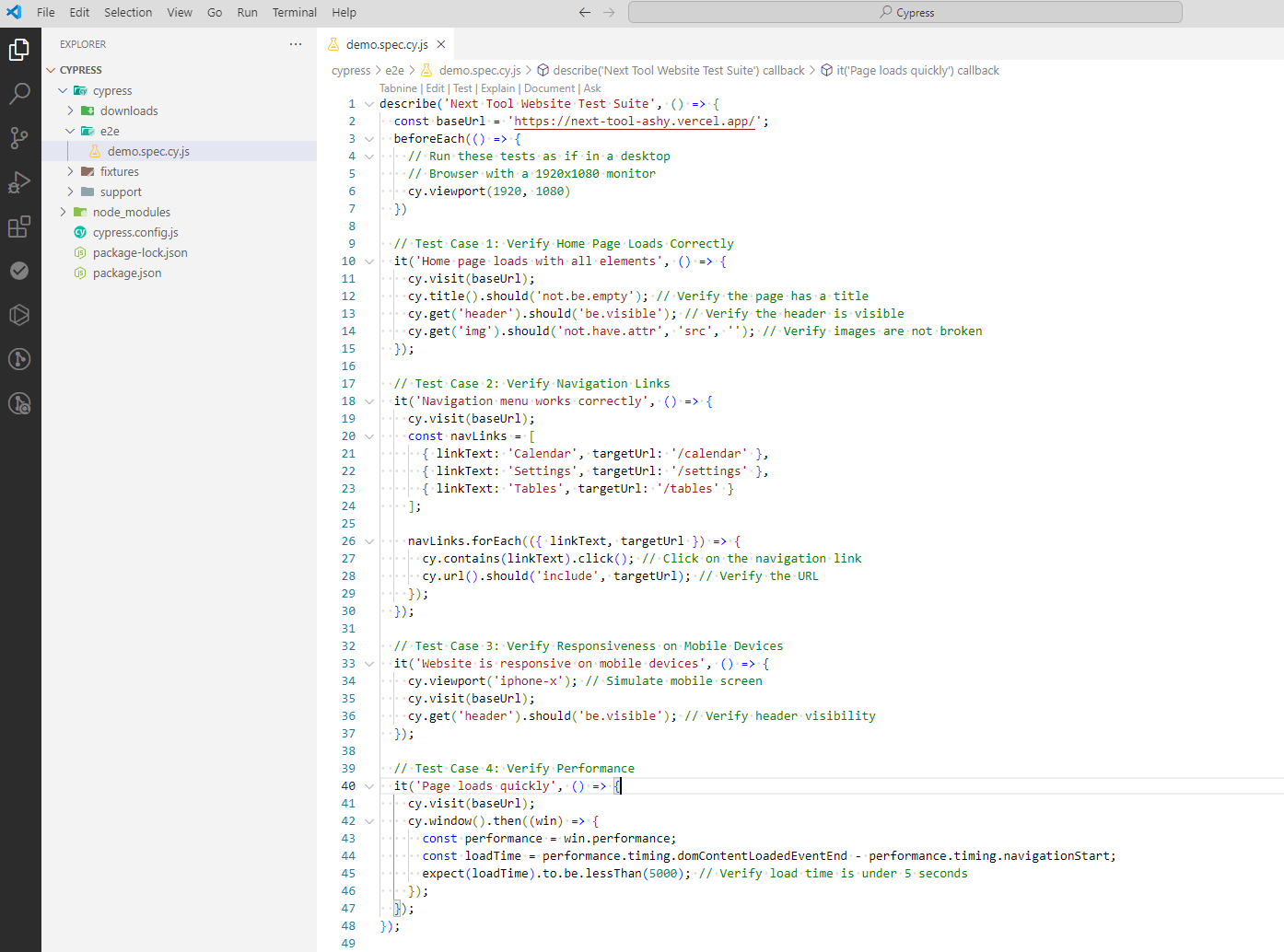Open Run and Debug view
The image size is (1284, 952).
[19, 182]
